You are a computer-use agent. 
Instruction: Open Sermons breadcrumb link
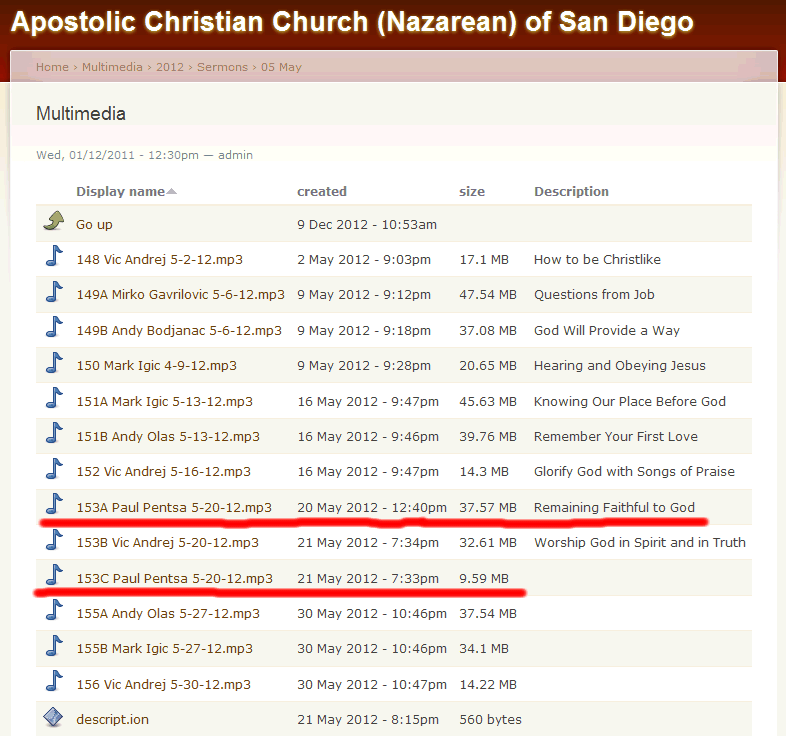click(222, 67)
